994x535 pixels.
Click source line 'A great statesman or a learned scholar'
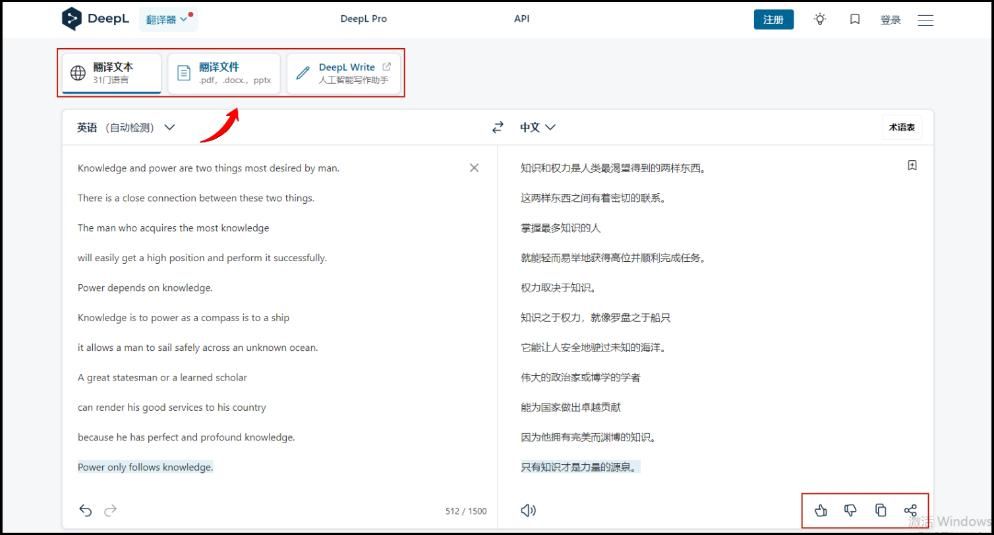(162, 377)
